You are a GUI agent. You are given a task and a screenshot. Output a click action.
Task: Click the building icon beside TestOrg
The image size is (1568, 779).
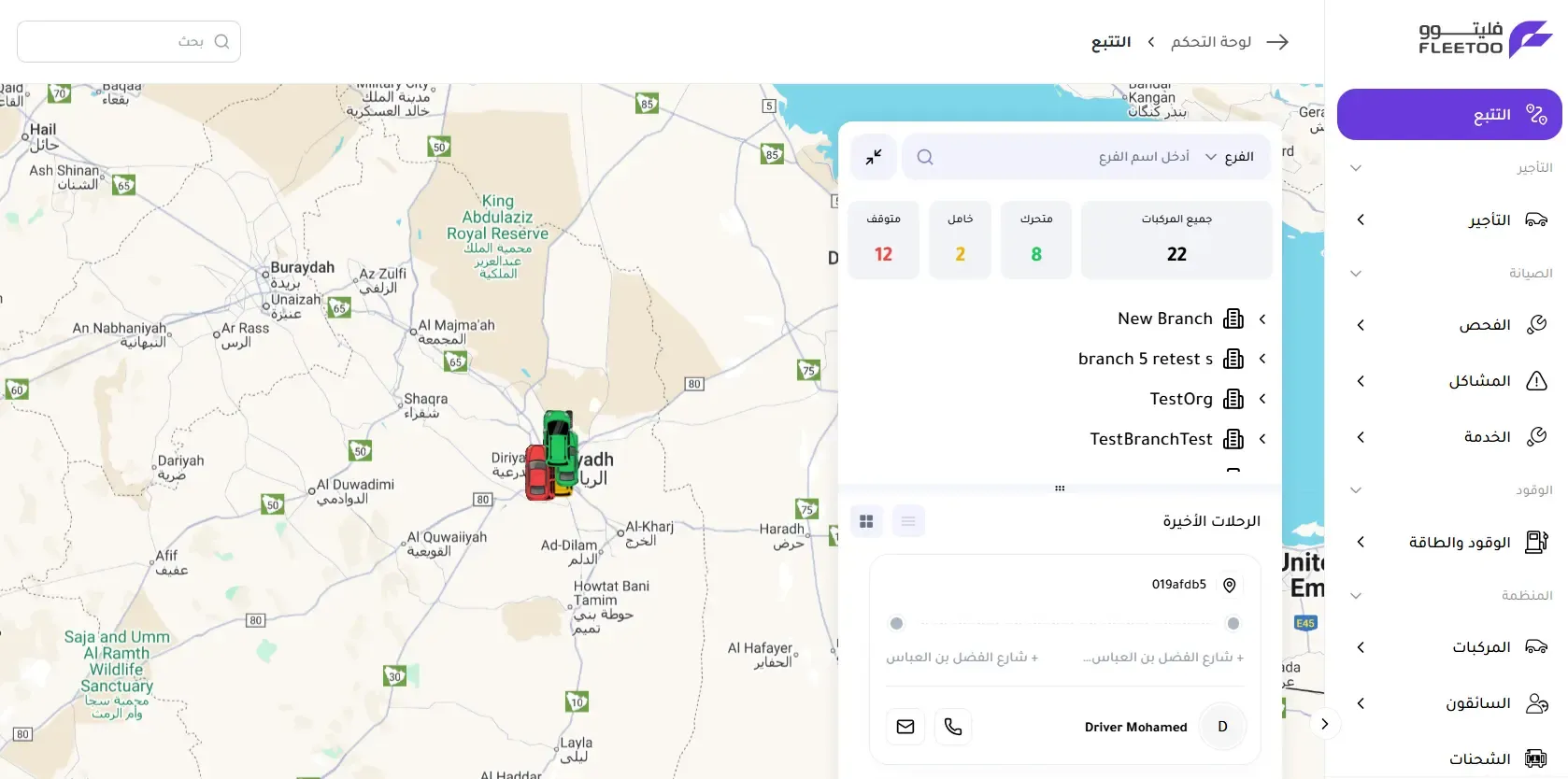coord(1233,399)
